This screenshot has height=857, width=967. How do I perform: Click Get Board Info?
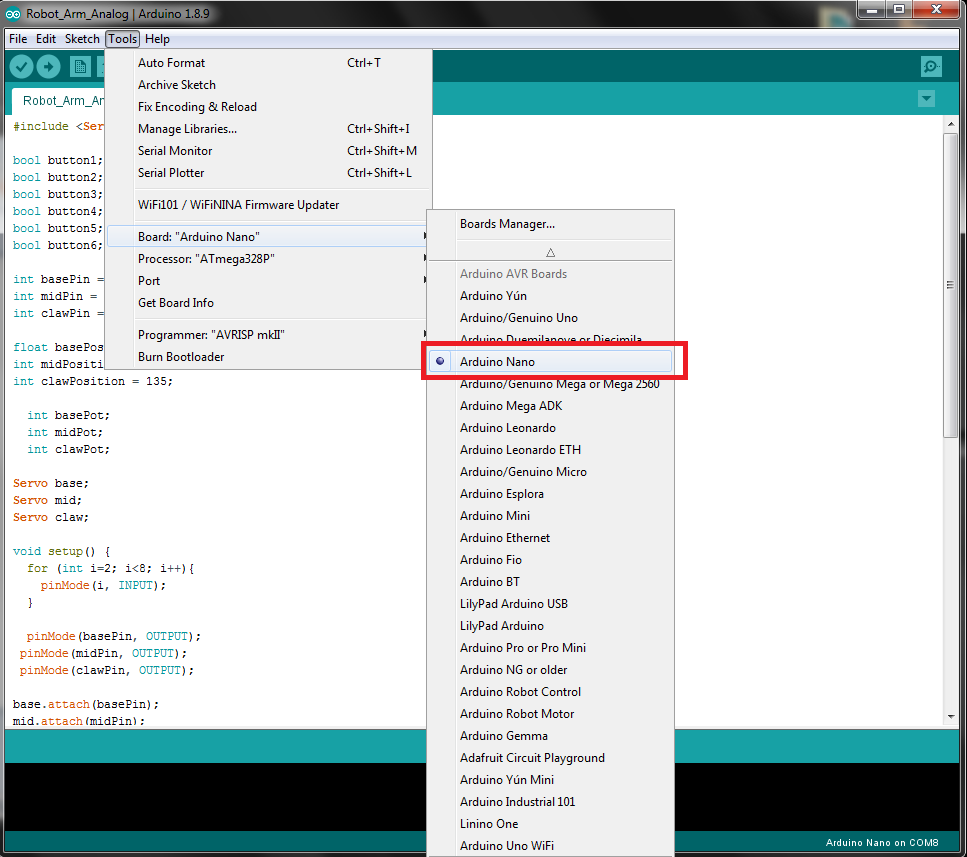coord(268,303)
